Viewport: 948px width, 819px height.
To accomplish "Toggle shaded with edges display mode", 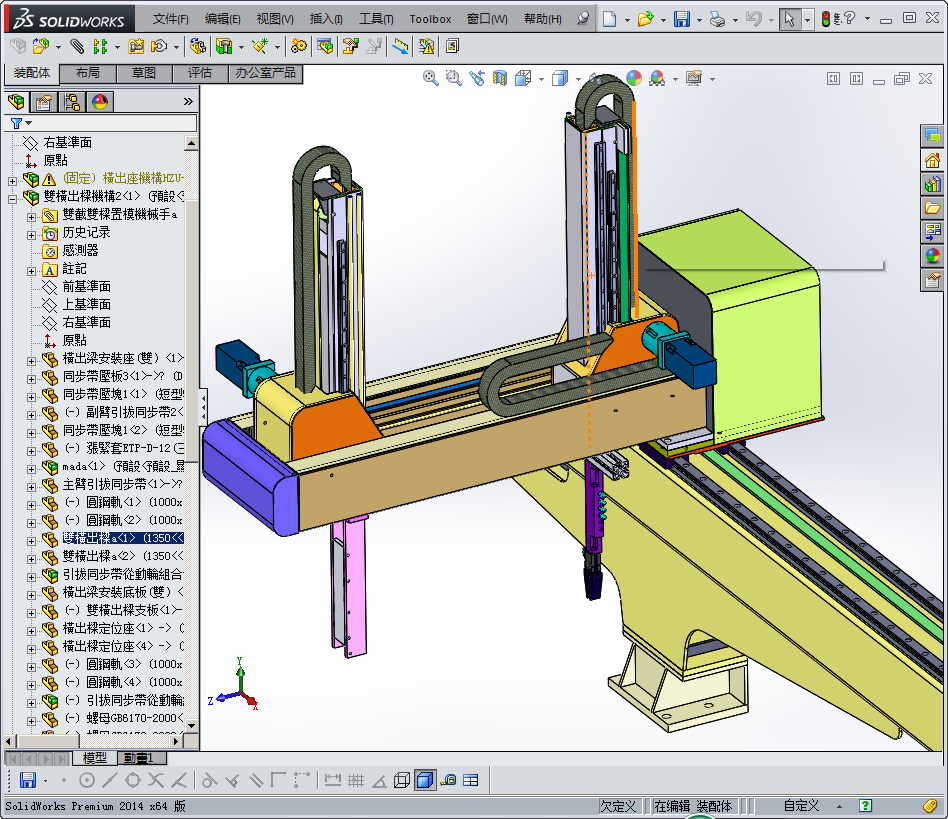I will (x=425, y=780).
